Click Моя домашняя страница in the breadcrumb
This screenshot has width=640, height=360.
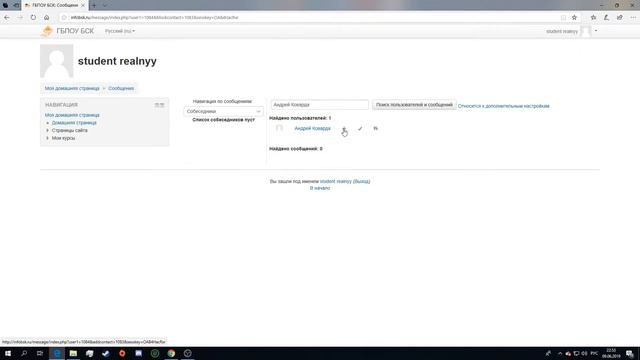[72, 88]
